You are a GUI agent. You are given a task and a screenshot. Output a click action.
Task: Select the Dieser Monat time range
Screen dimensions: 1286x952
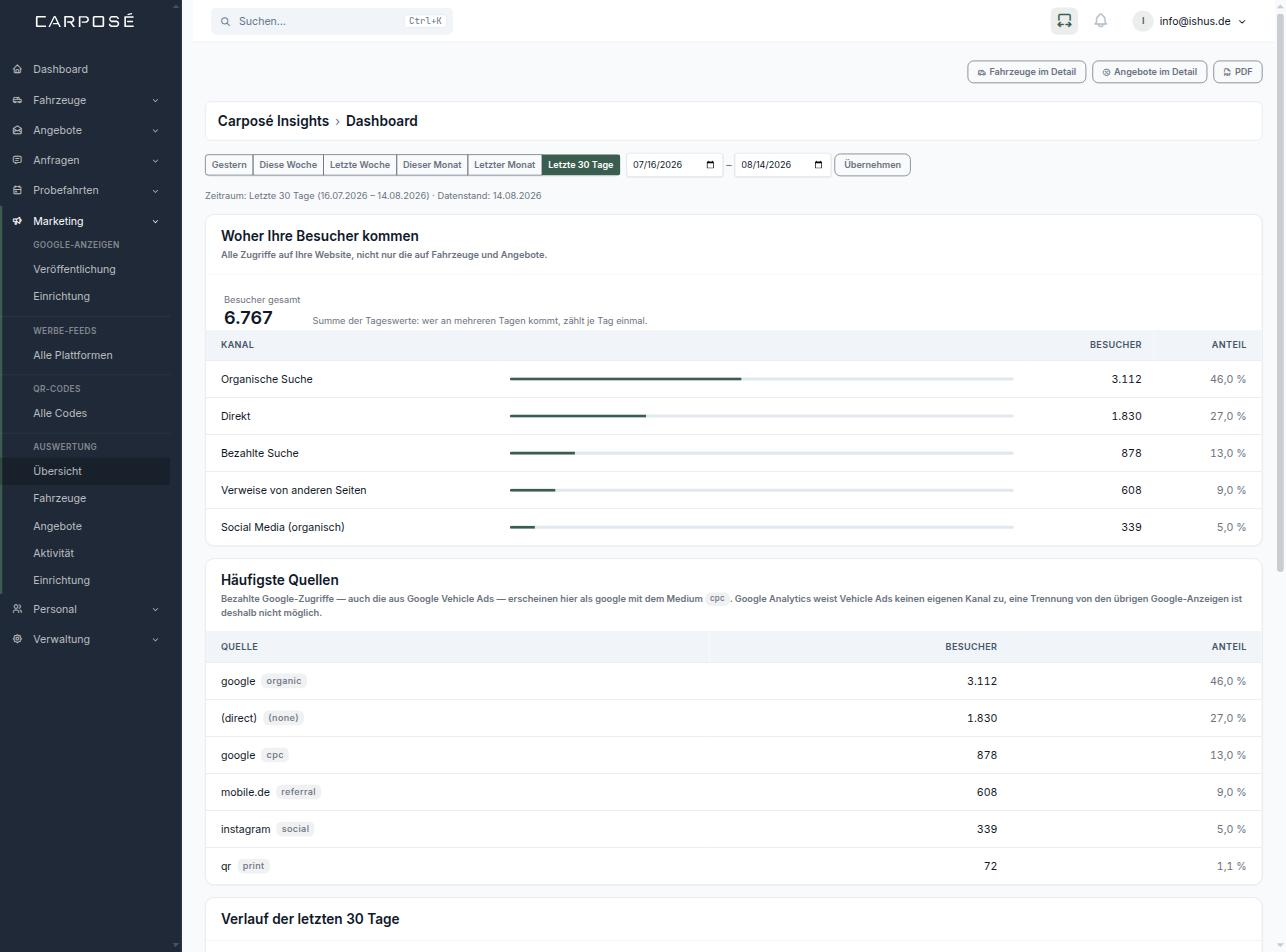point(432,165)
